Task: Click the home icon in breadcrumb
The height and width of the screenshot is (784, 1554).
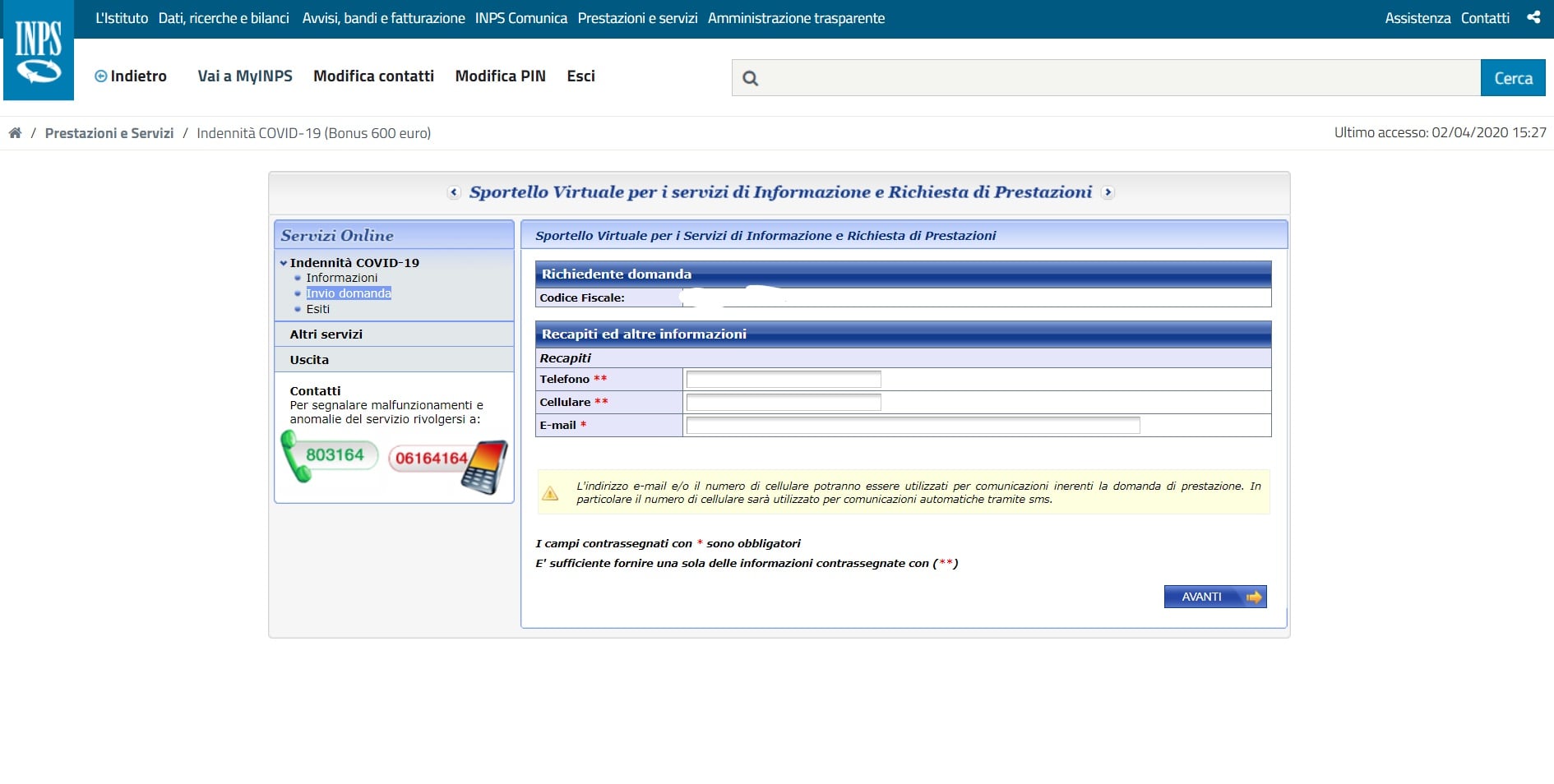Action: pyautogui.click(x=15, y=133)
